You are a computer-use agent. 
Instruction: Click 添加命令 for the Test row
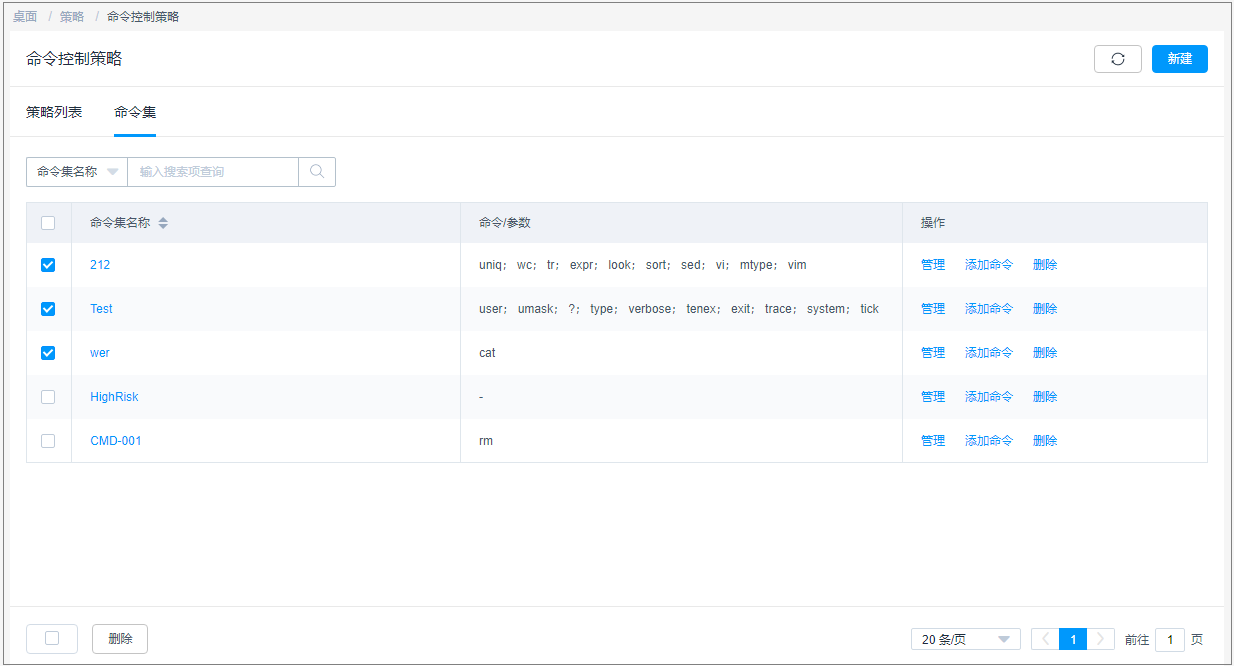point(988,309)
